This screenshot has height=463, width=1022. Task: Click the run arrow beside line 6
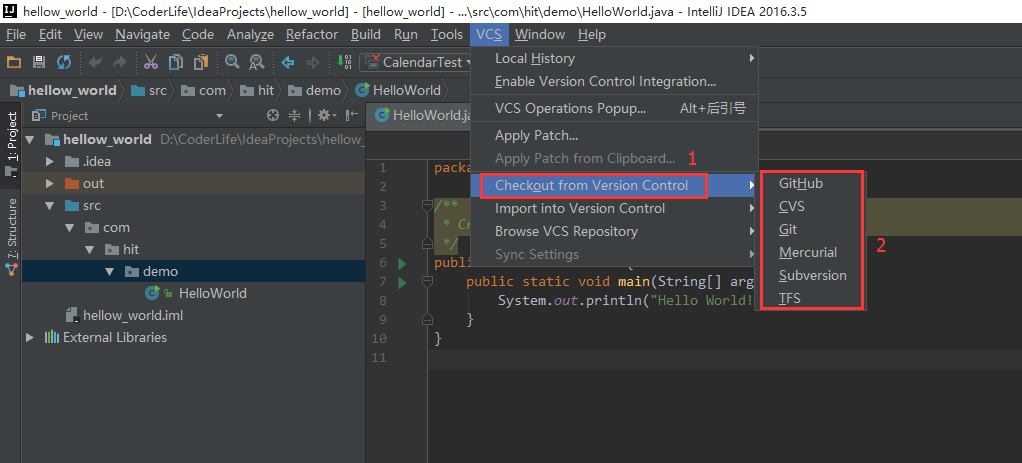coord(402,264)
